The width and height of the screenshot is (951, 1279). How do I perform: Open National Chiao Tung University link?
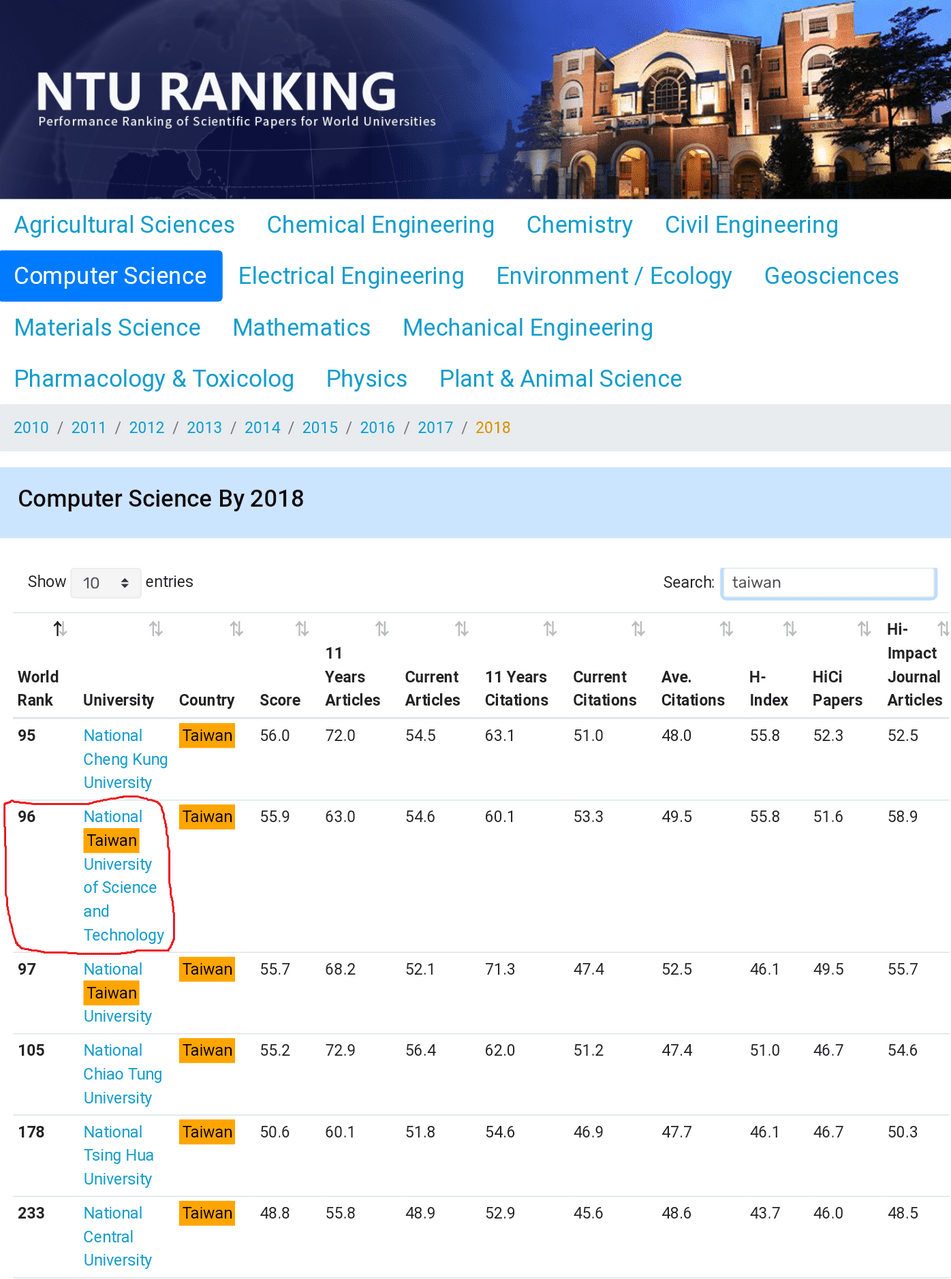(122, 1074)
